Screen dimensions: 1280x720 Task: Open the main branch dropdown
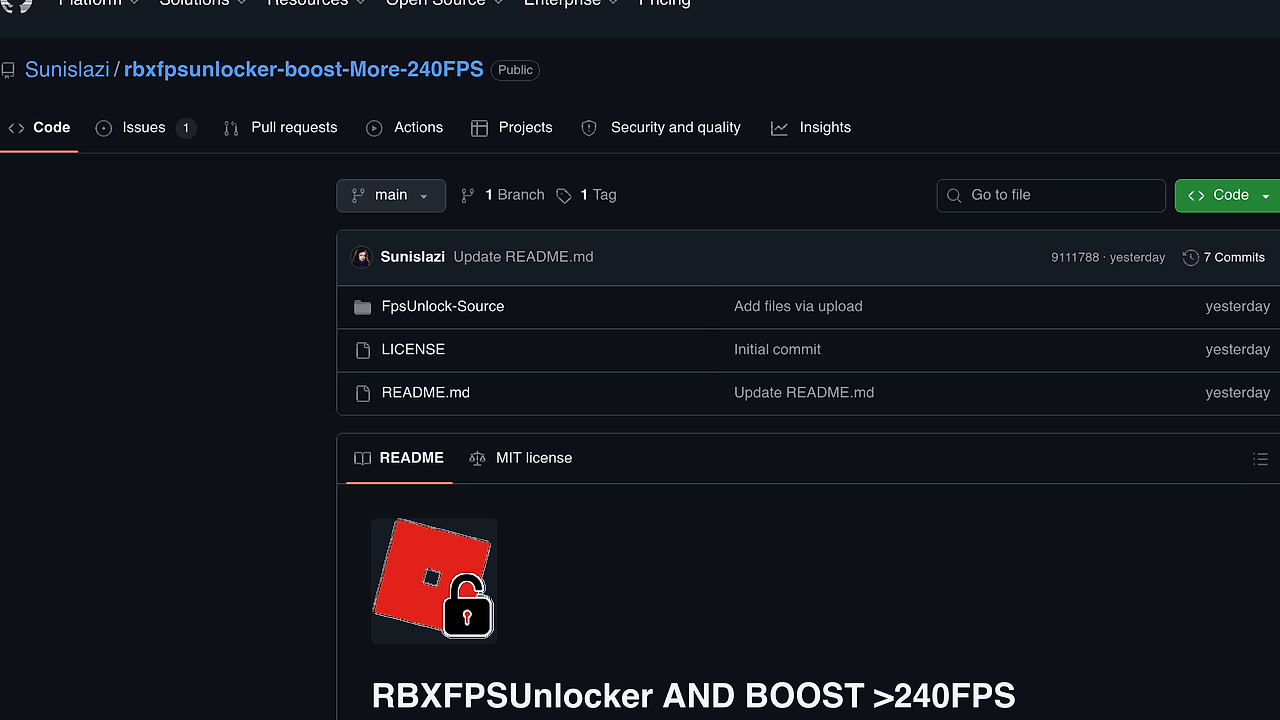pyautogui.click(x=391, y=195)
